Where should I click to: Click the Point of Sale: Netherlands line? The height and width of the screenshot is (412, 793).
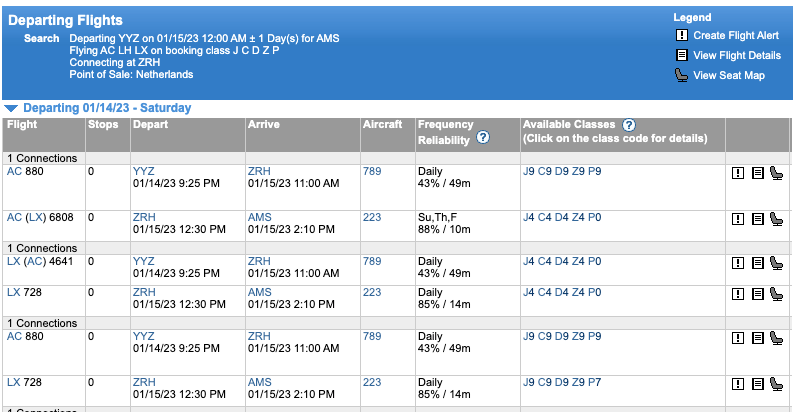131,74
